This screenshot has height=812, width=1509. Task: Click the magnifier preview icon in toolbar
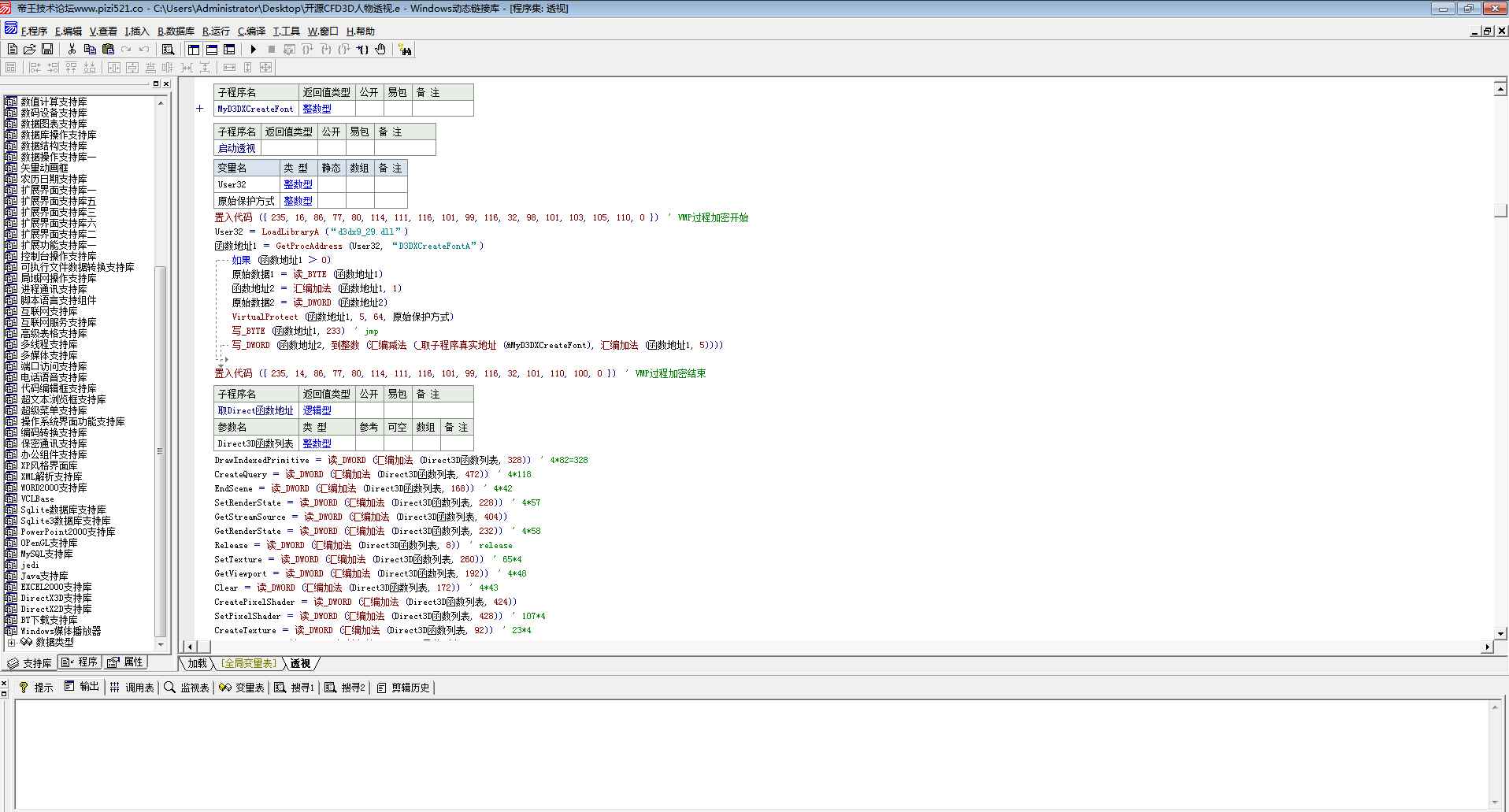coord(168,50)
